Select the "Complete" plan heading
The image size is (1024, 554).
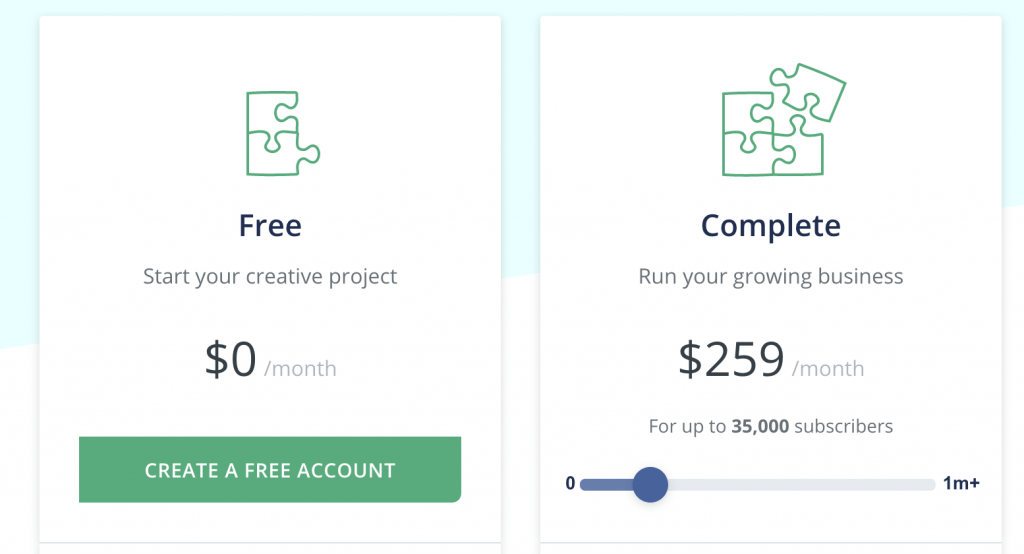[771, 225]
